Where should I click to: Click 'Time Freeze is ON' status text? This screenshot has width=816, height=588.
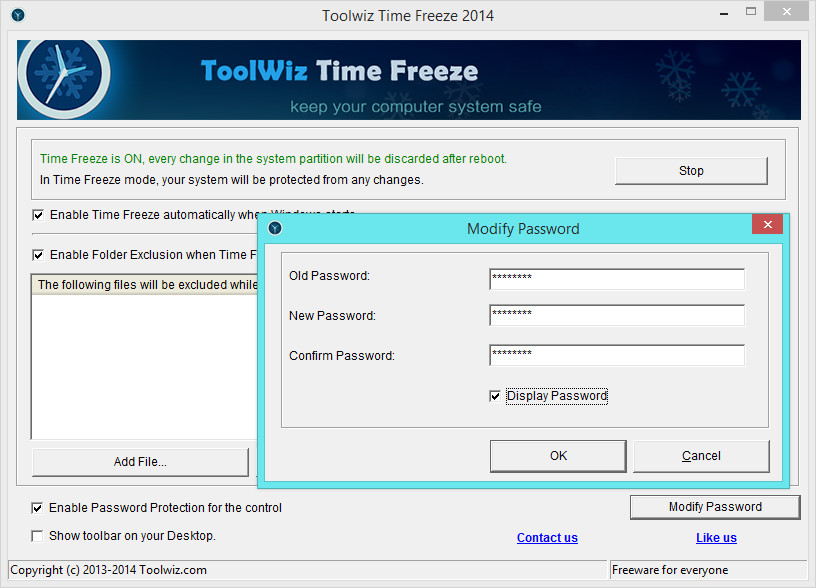[273, 159]
